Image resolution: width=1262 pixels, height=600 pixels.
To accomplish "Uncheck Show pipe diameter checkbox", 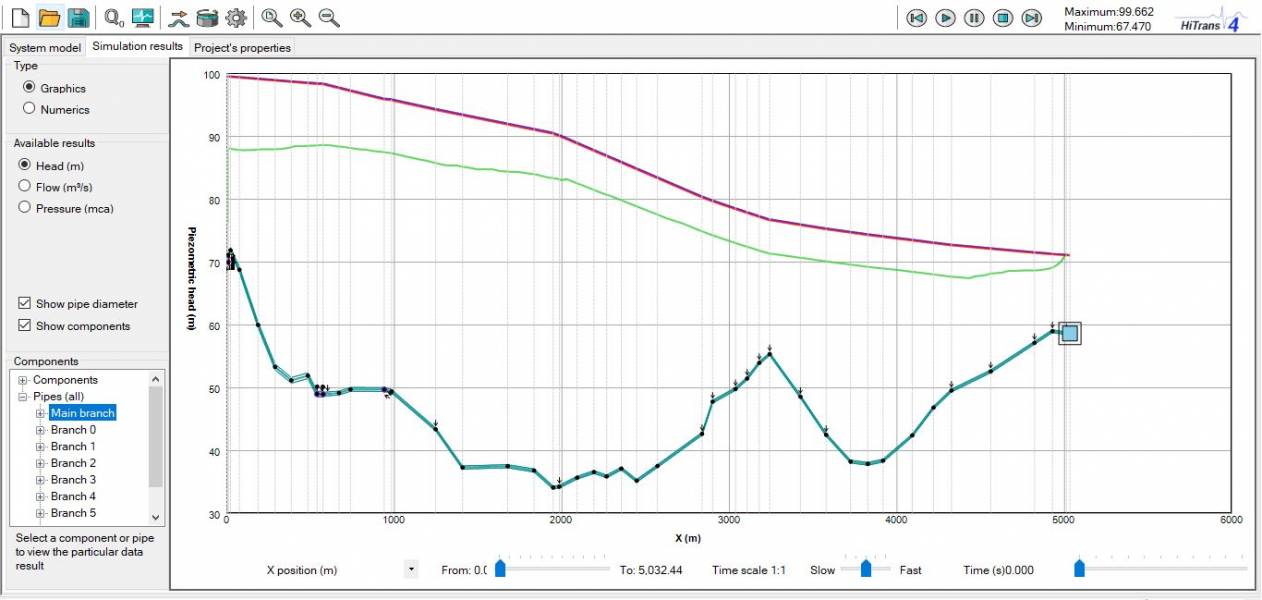I will (25, 304).
